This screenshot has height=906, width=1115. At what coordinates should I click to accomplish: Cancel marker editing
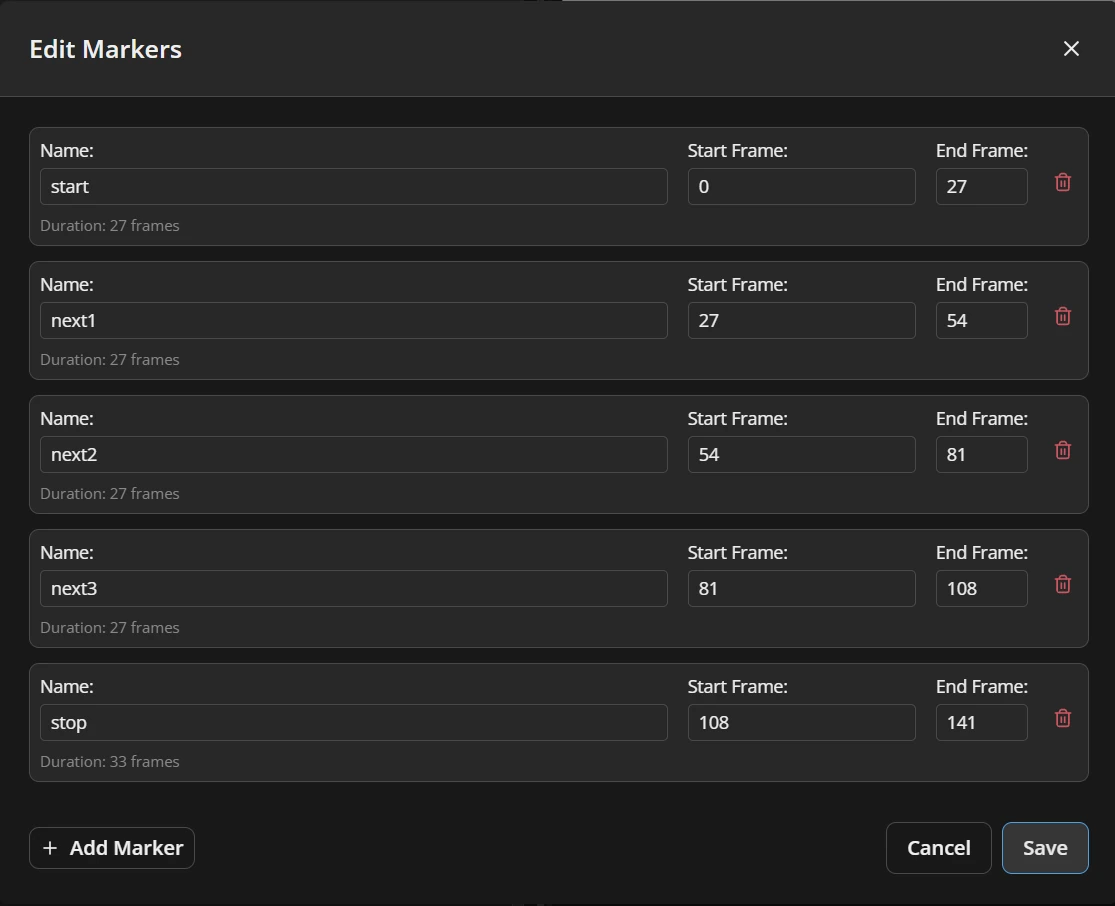(939, 848)
